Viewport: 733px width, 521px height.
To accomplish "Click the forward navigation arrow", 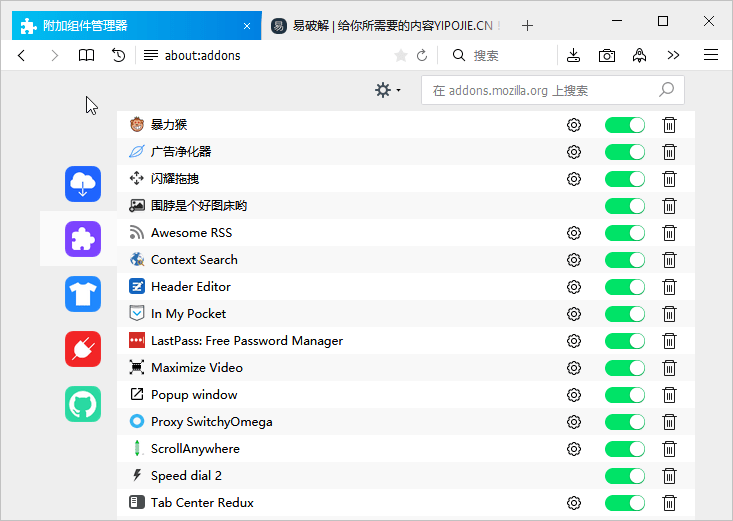I will 54,55.
